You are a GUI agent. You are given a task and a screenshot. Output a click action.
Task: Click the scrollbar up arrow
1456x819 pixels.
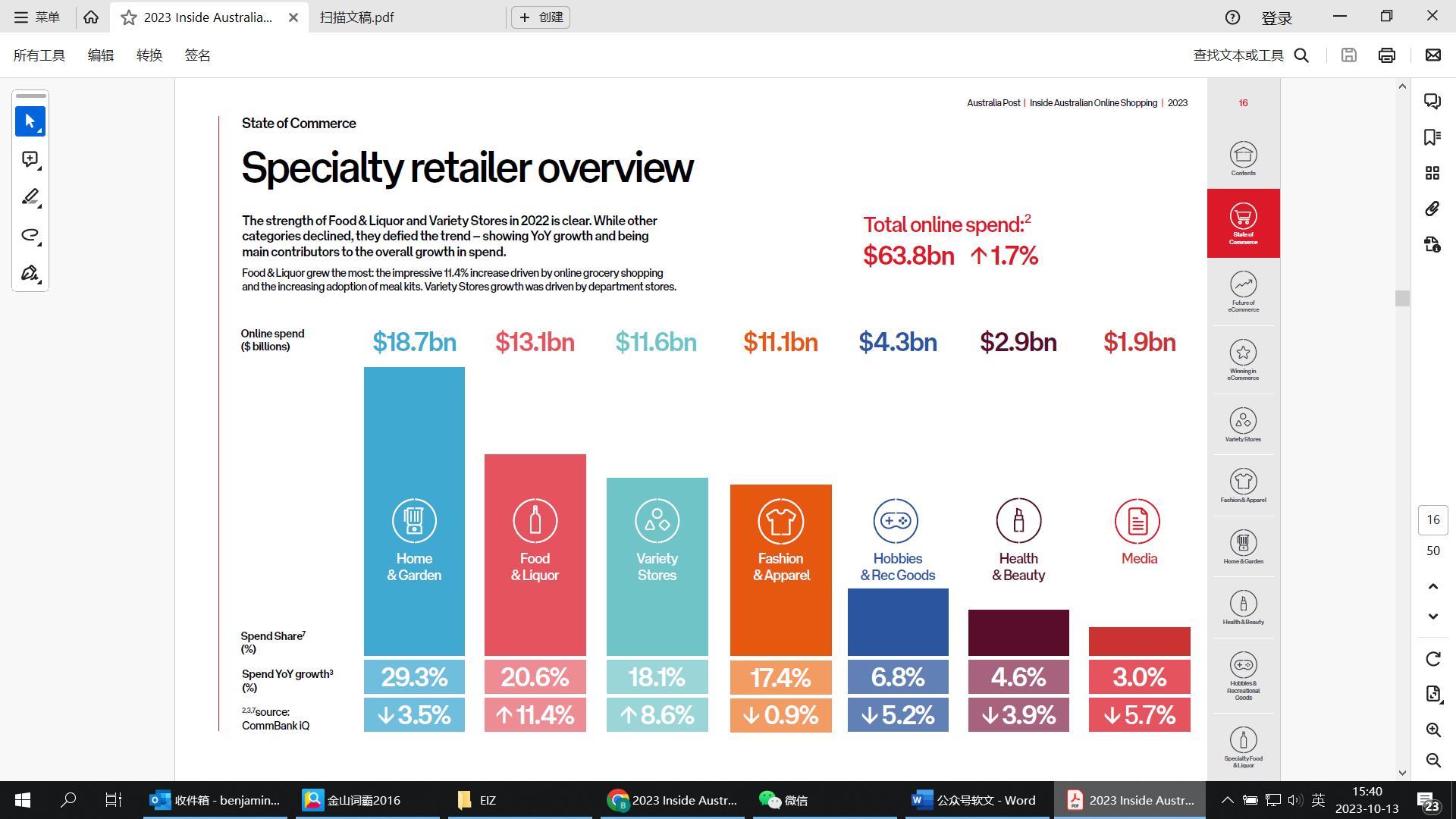point(1402,86)
